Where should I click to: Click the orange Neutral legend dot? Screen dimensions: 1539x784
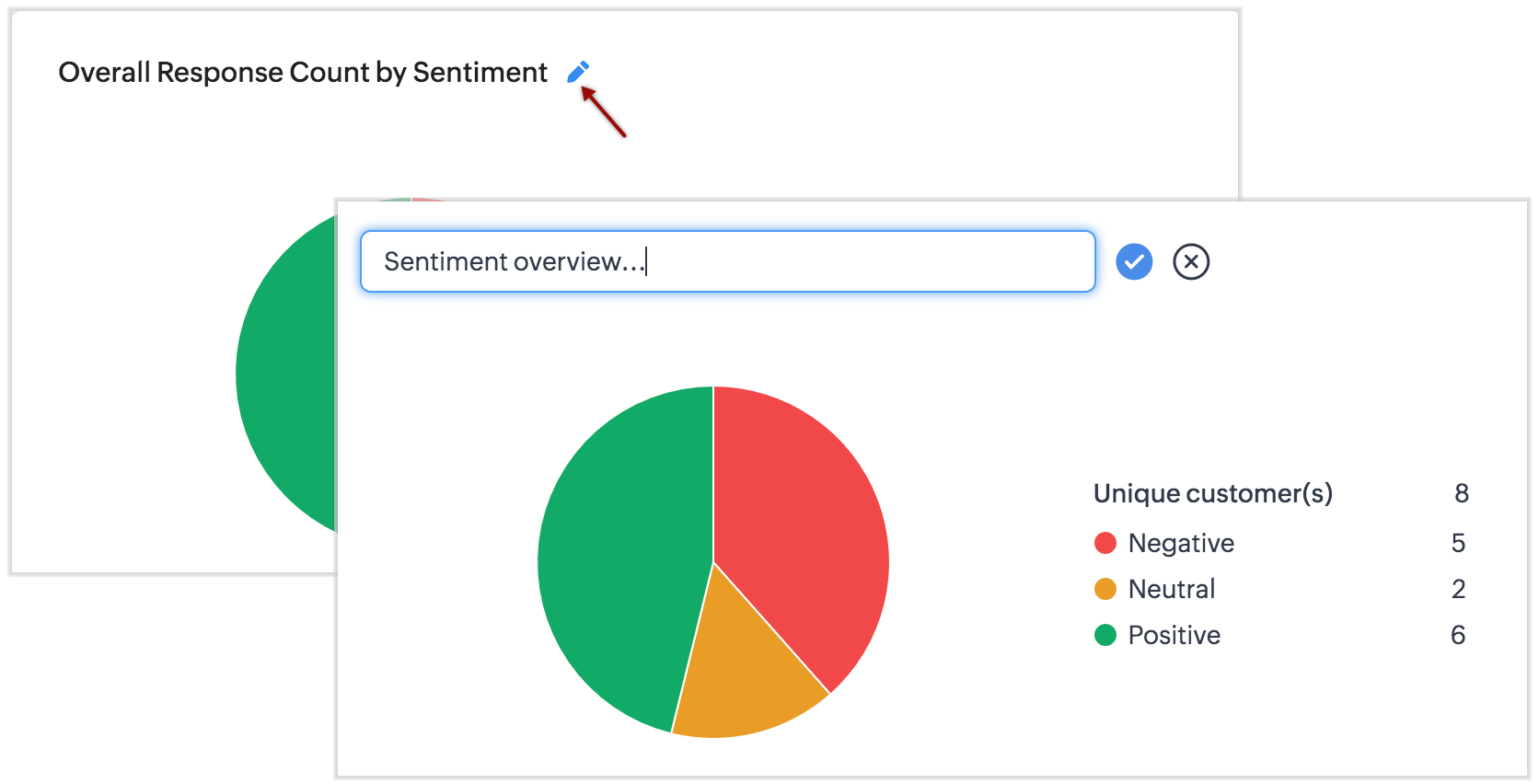1105,589
